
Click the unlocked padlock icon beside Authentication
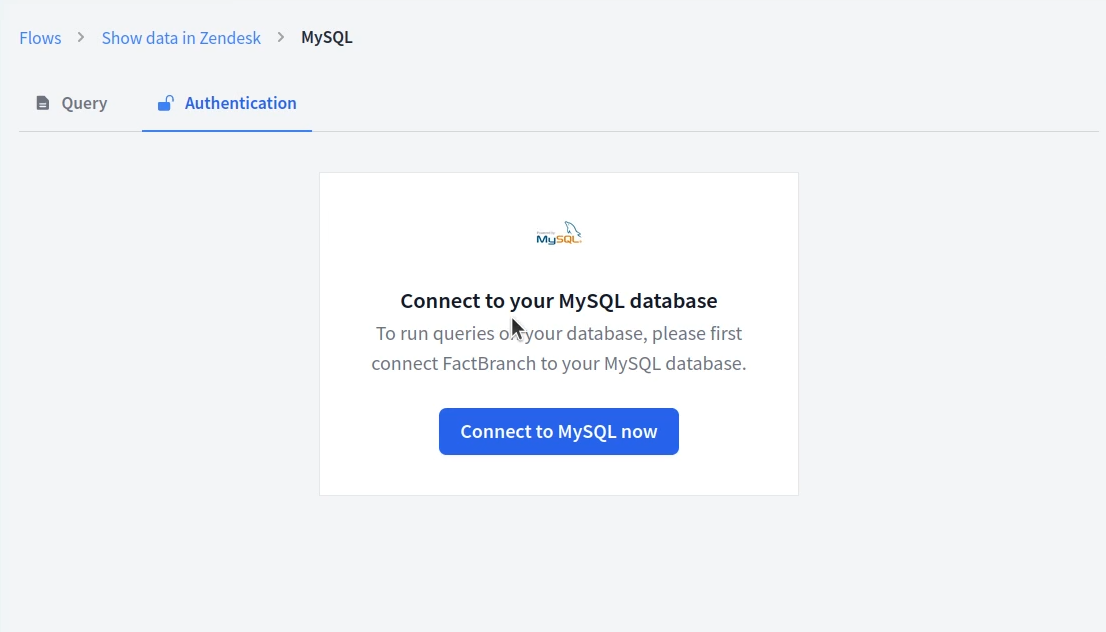pos(164,102)
